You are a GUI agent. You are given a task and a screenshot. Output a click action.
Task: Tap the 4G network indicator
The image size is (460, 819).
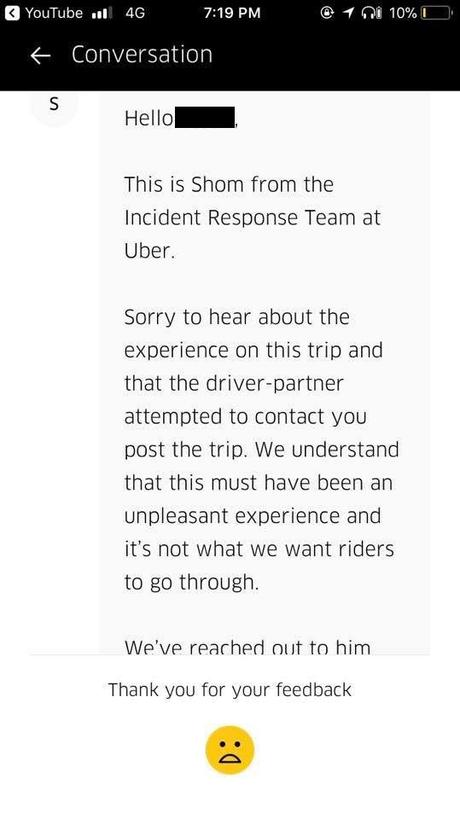[135, 13]
